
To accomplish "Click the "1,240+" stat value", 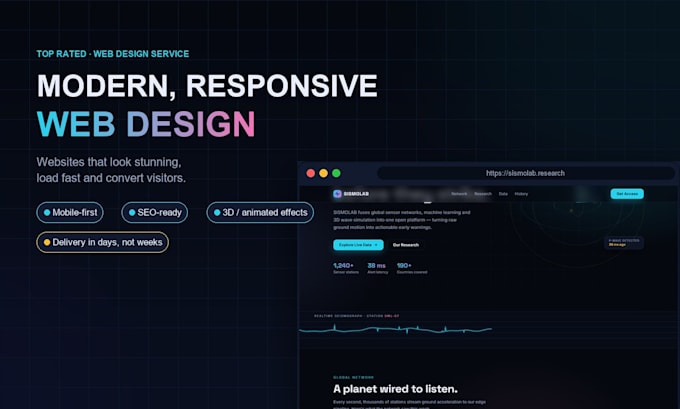I will click(x=343, y=265).
